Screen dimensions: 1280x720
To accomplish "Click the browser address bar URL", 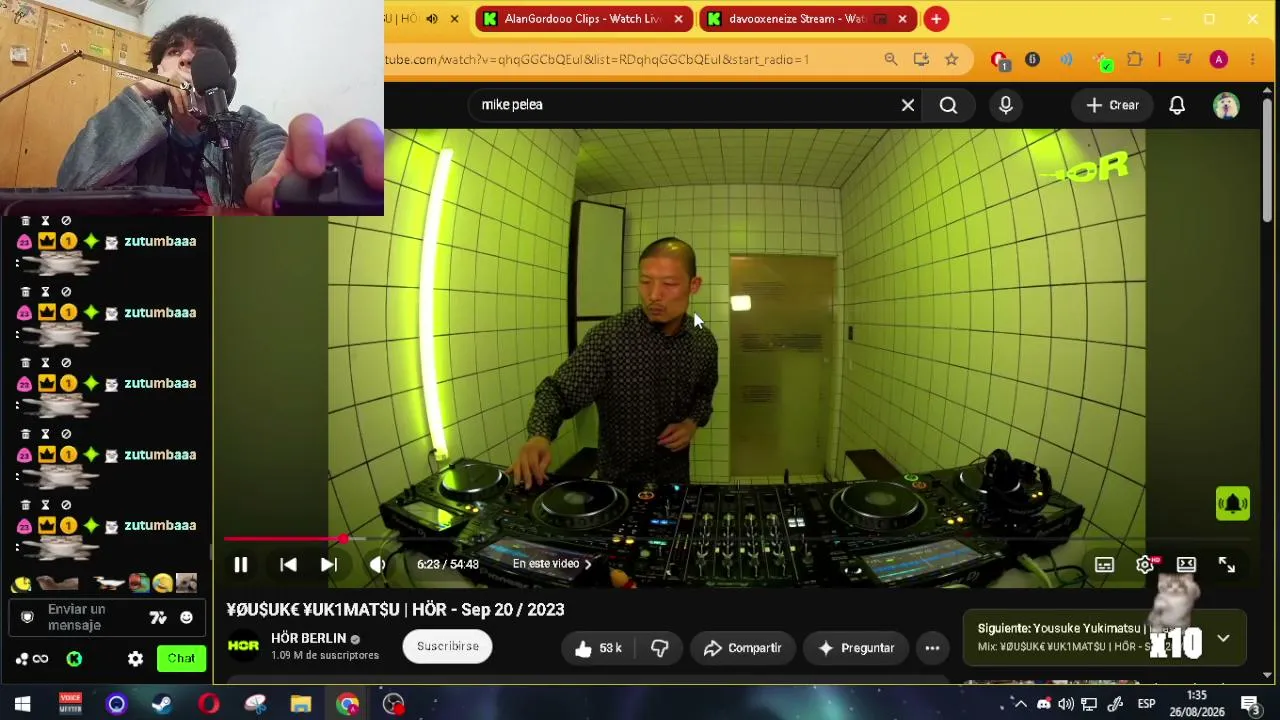I will pyautogui.click(x=597, y=60).
